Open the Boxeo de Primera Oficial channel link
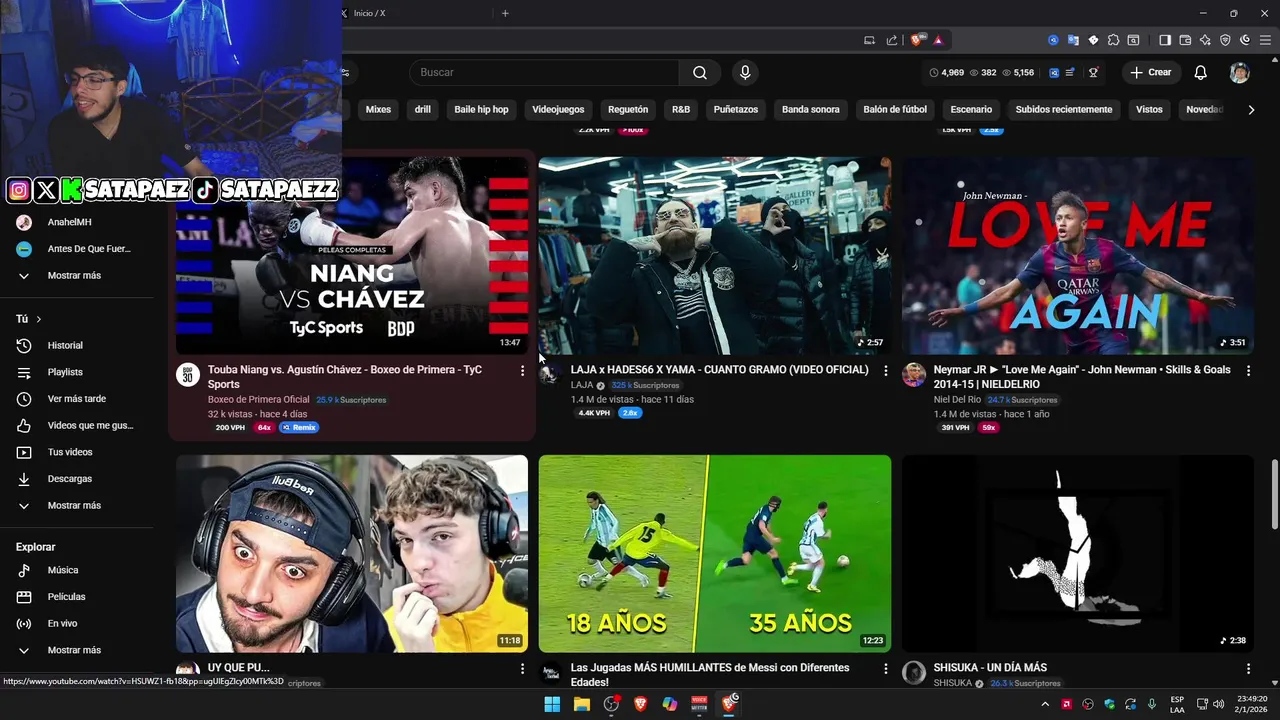Image resolution: width=1280 pixels, height=720 pixels. click(259, 400)
